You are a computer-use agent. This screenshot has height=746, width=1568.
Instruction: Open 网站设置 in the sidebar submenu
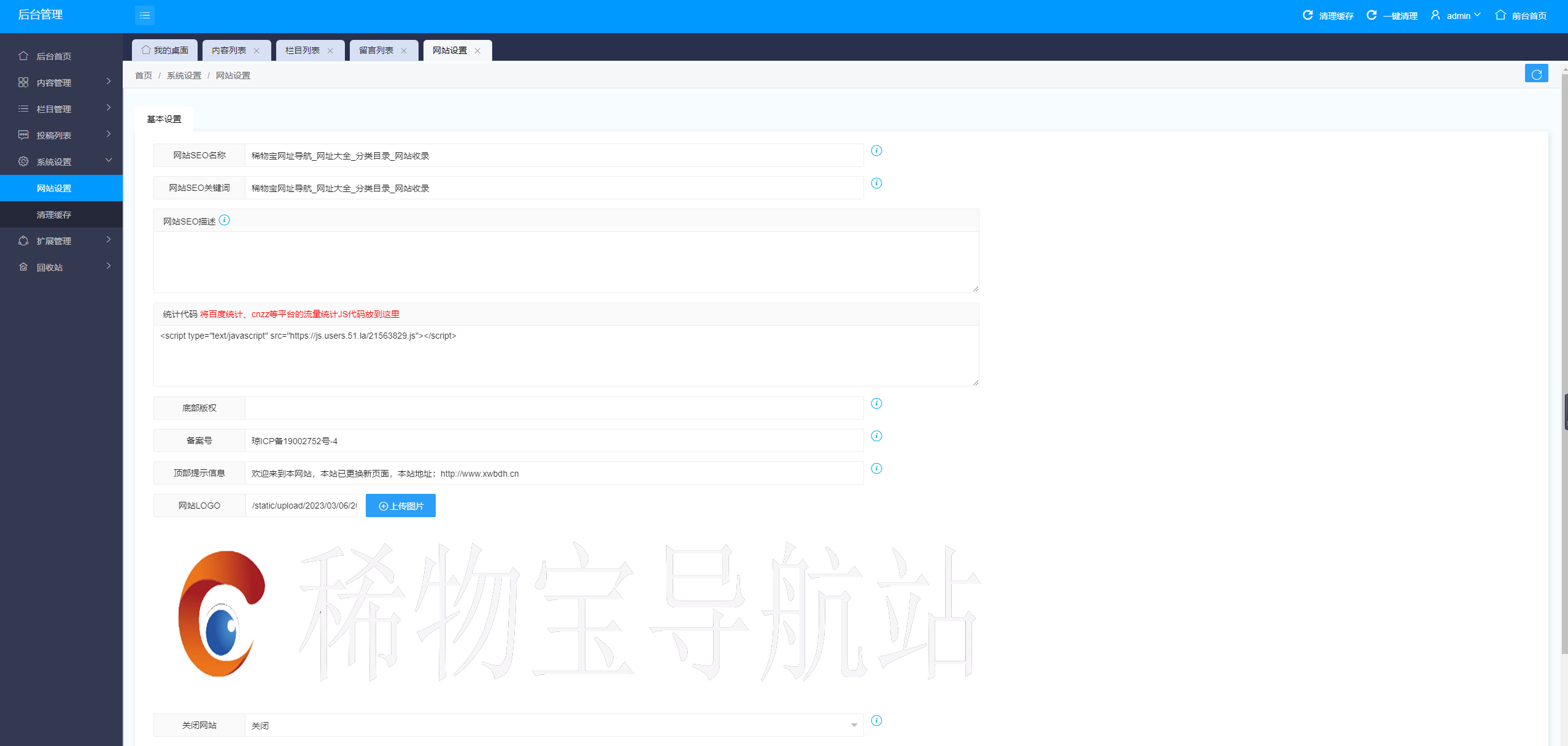click(x=61, y=188)
